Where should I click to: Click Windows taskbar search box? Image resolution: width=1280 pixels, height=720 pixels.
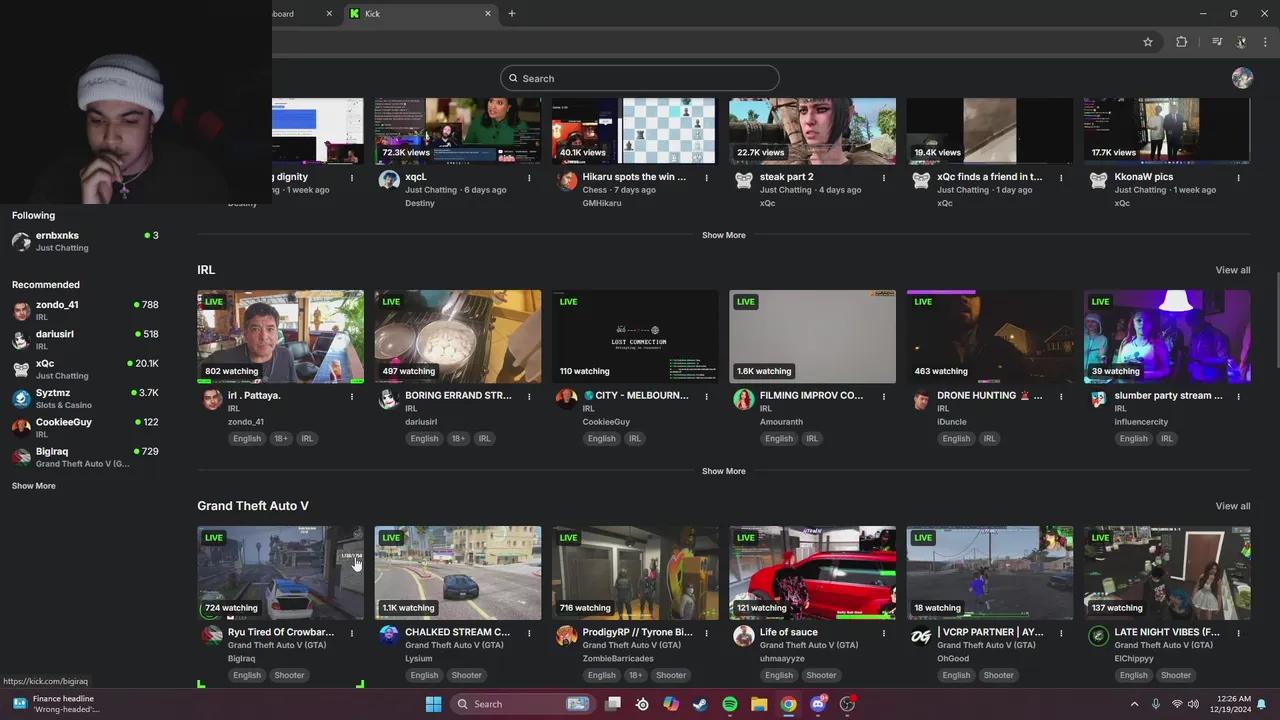point(521,704)
